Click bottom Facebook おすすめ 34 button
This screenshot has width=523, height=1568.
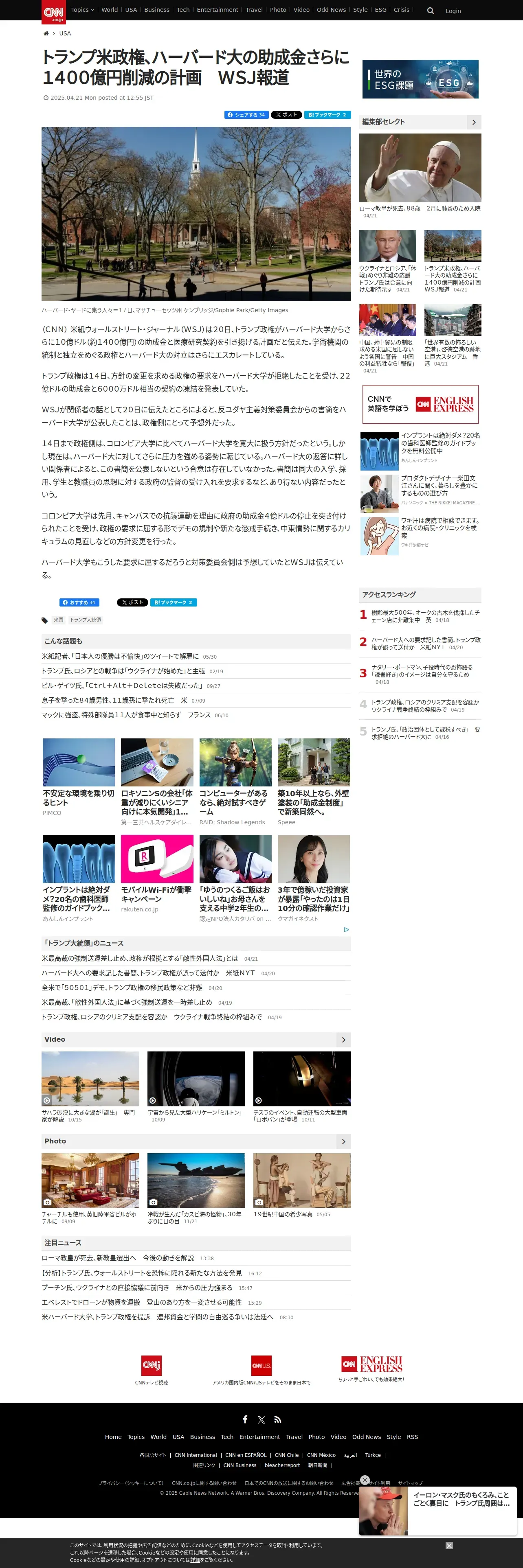pos(79,602)
